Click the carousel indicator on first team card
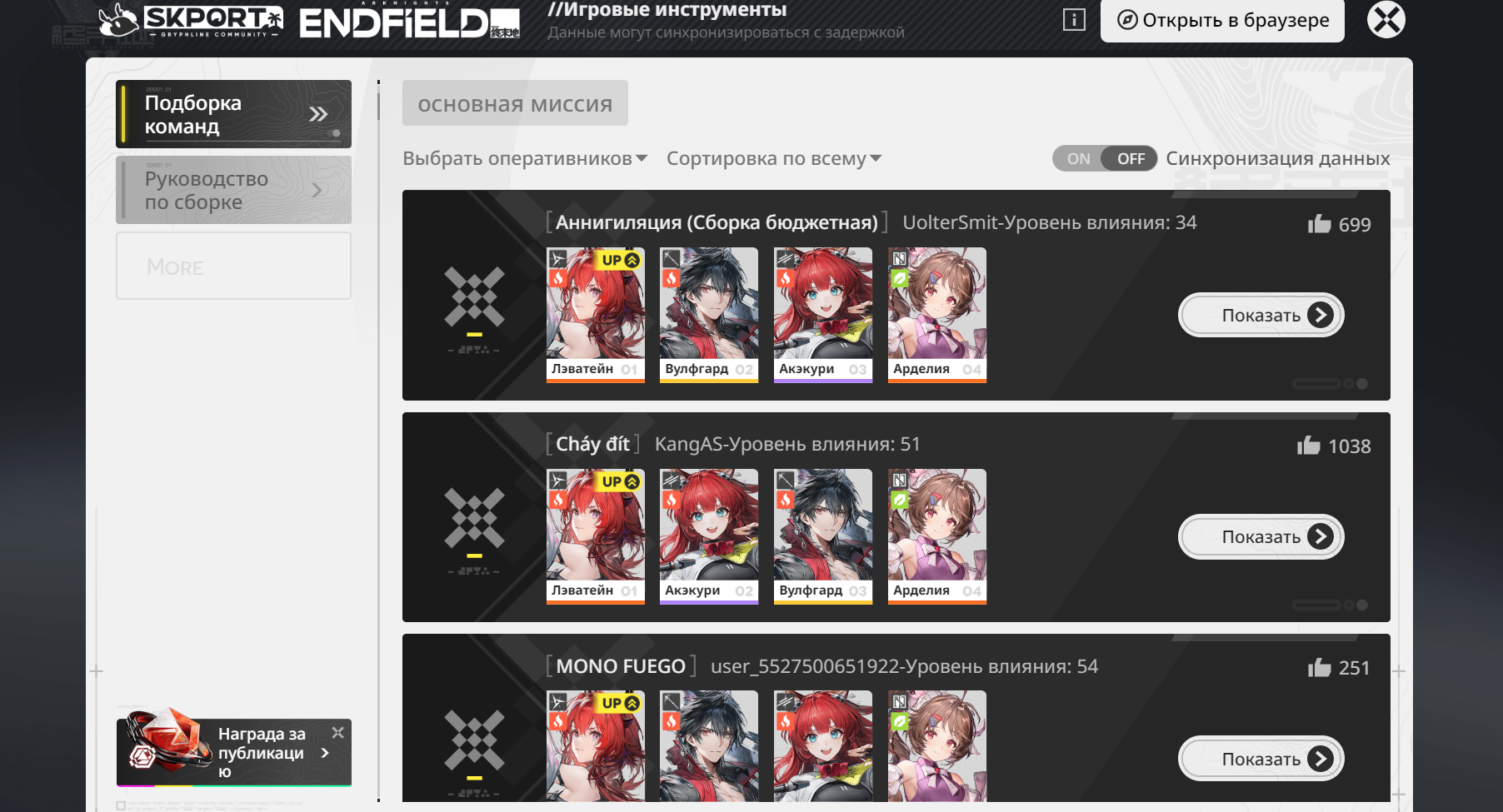 tap(1330, 384)
